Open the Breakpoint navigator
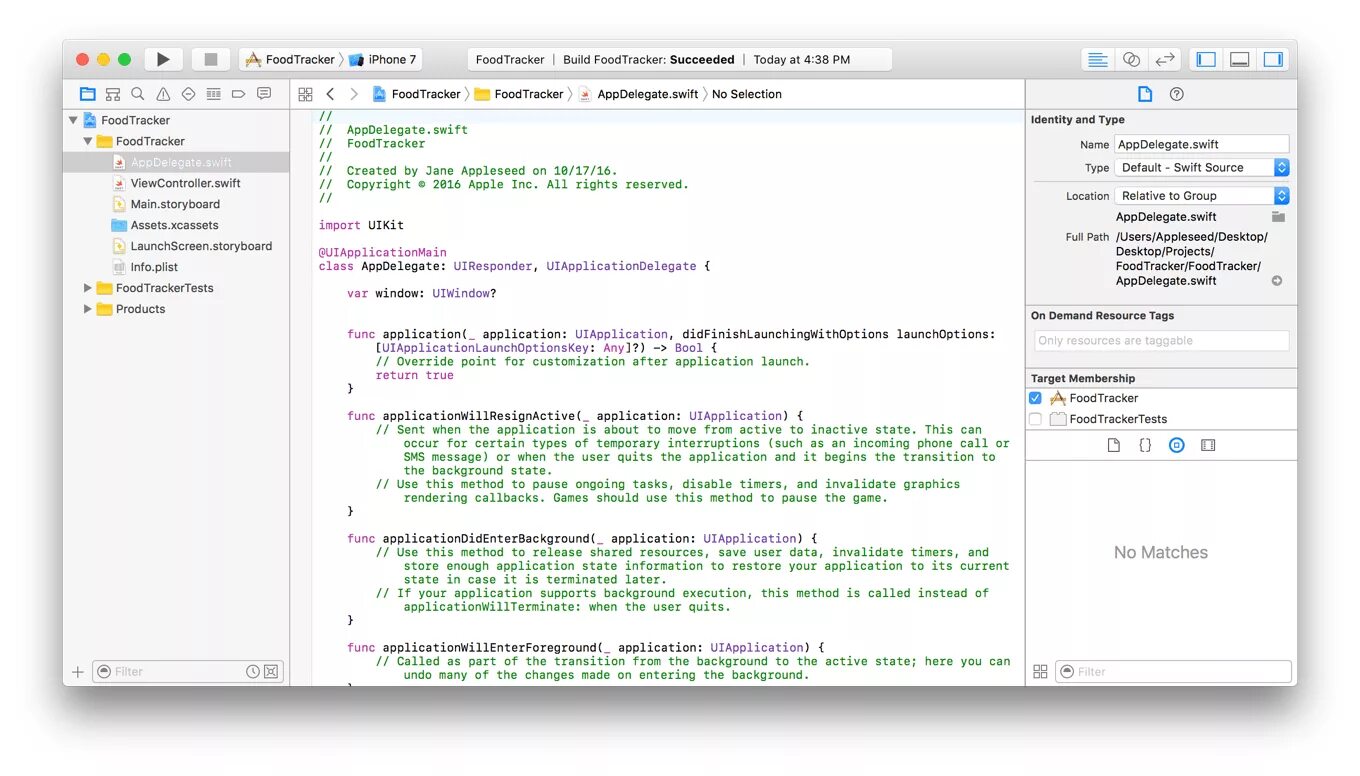1360x776 pixels. 238,94
